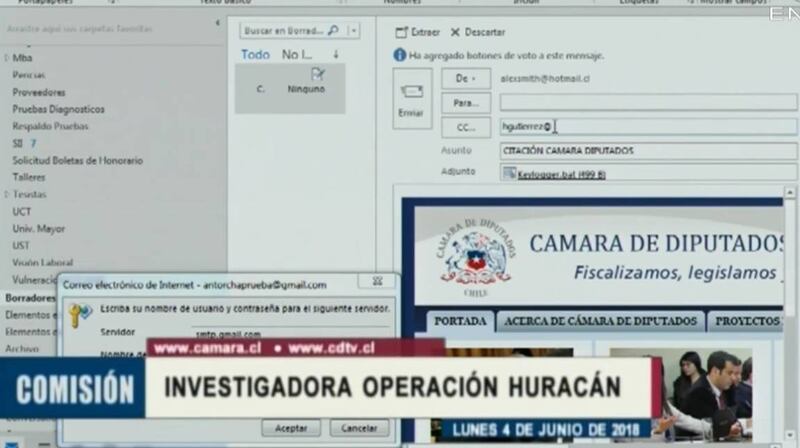
Task: Switch to the PORTADA tab
Action: [460, 321]
